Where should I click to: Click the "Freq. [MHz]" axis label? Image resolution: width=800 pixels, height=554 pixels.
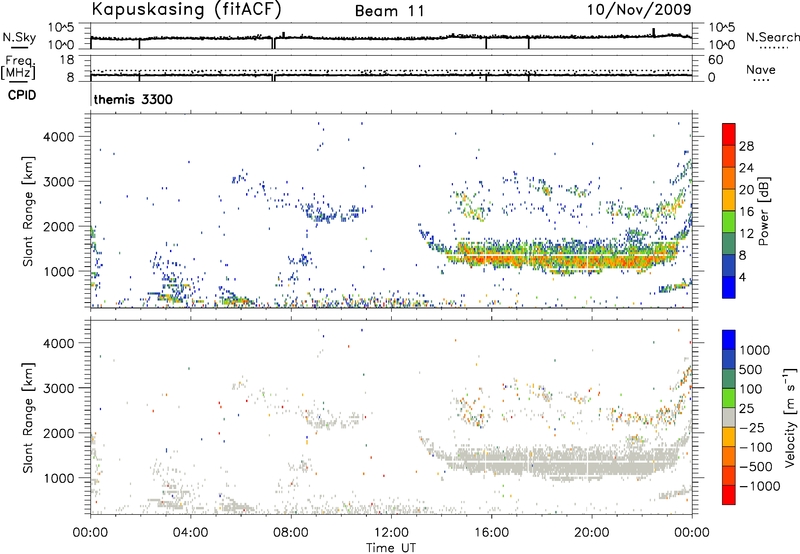tap(19, 67)
